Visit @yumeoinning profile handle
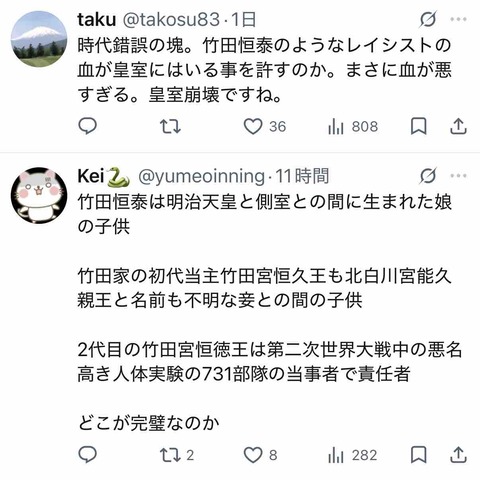480x480 pixels. point(202,176)
